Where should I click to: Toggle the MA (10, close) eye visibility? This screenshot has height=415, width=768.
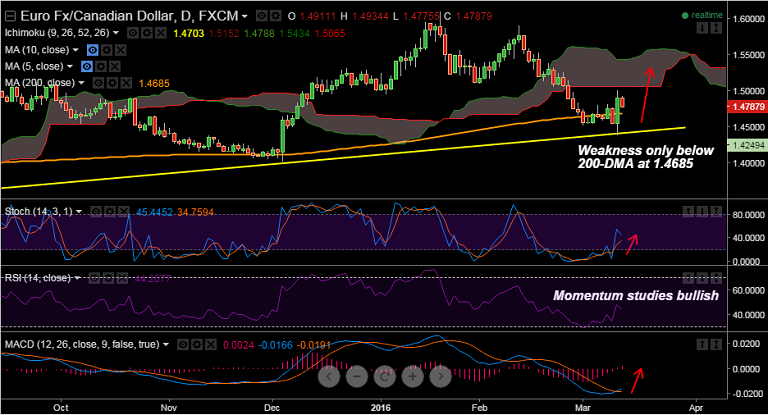tap(92, 50)
